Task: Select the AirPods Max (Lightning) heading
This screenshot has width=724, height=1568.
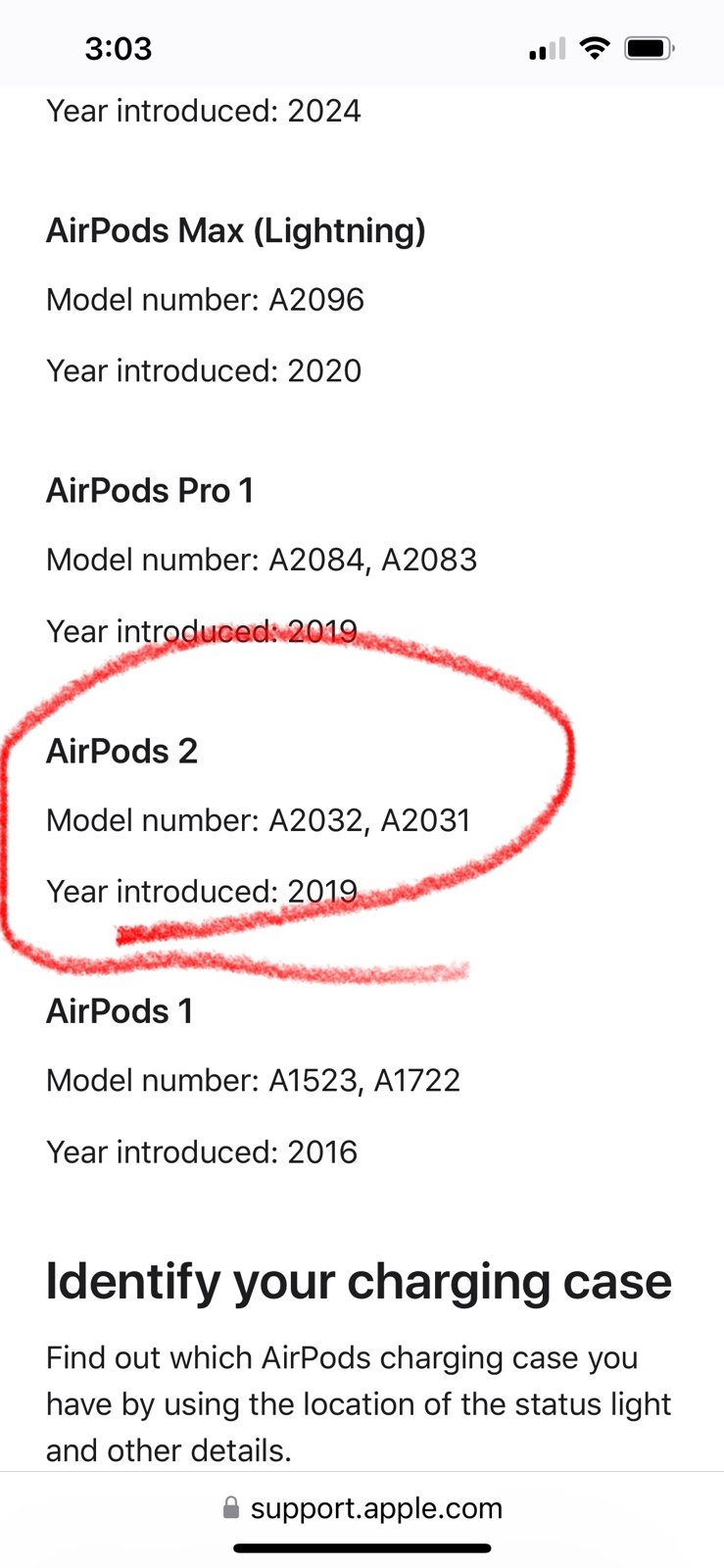Action: [236, 230]
